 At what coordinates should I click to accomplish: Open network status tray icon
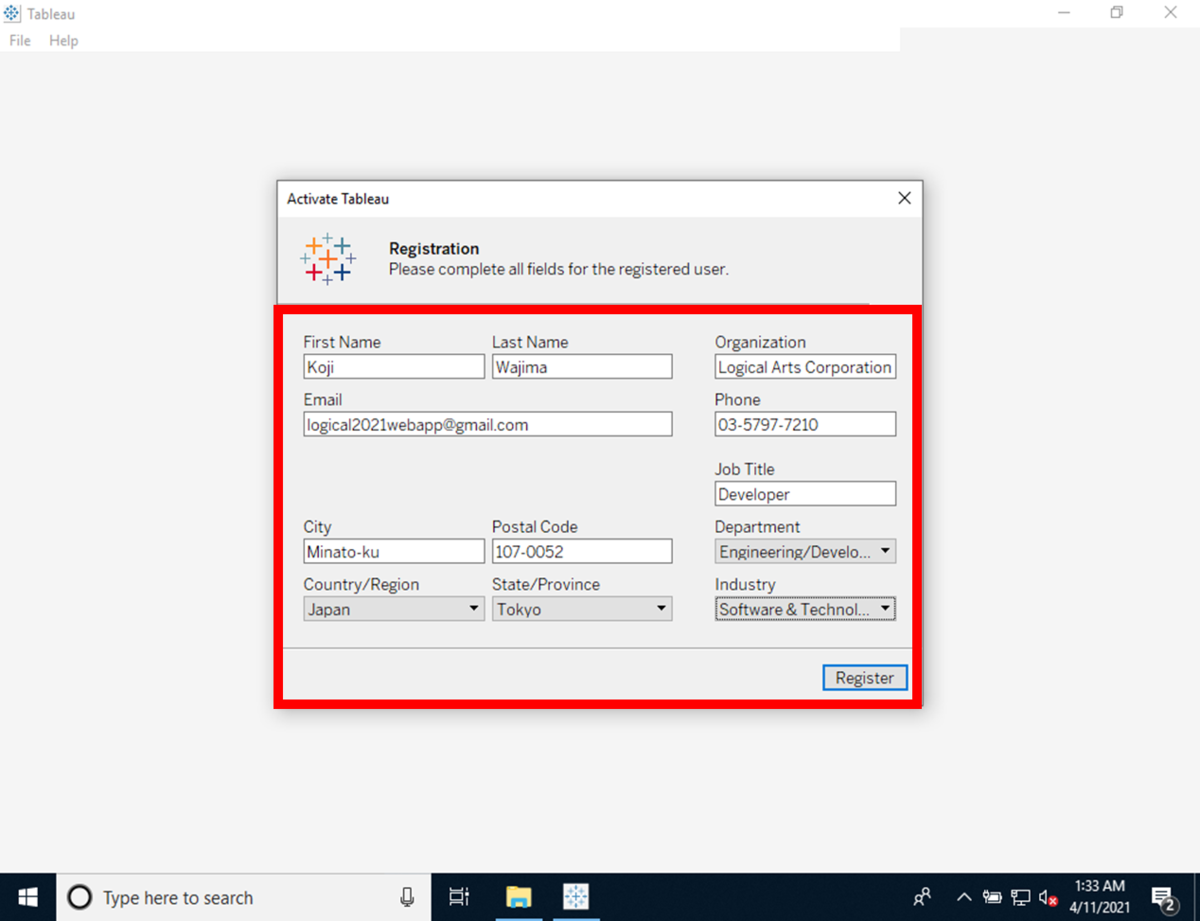pyautogui.click(x=1021, y=897)
